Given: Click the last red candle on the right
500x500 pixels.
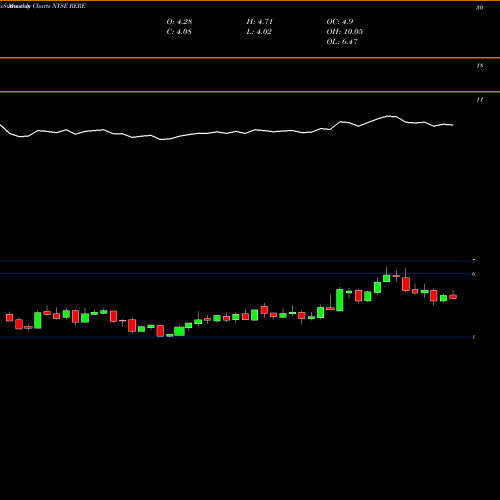Looking at the screenshot, I should (453, 297).
